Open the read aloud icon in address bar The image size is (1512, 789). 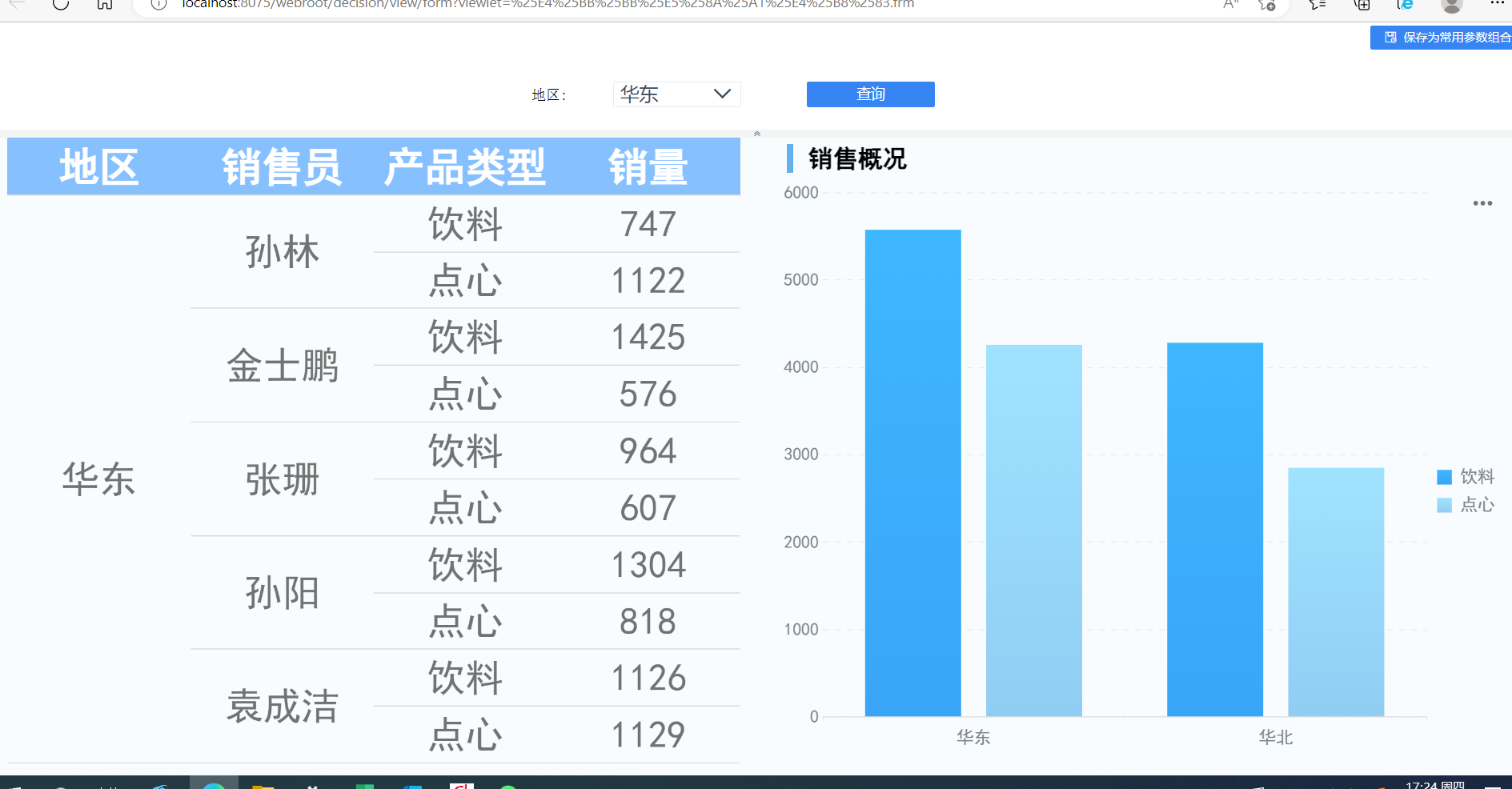(1230, 4)
